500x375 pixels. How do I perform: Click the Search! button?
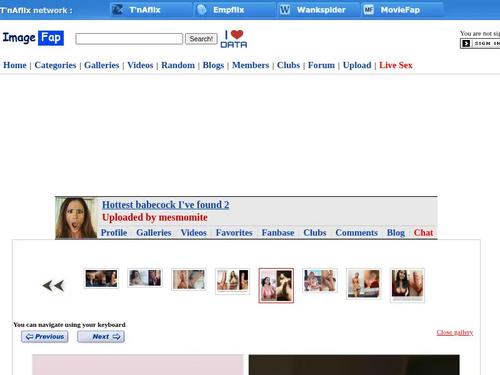point(201,39)
